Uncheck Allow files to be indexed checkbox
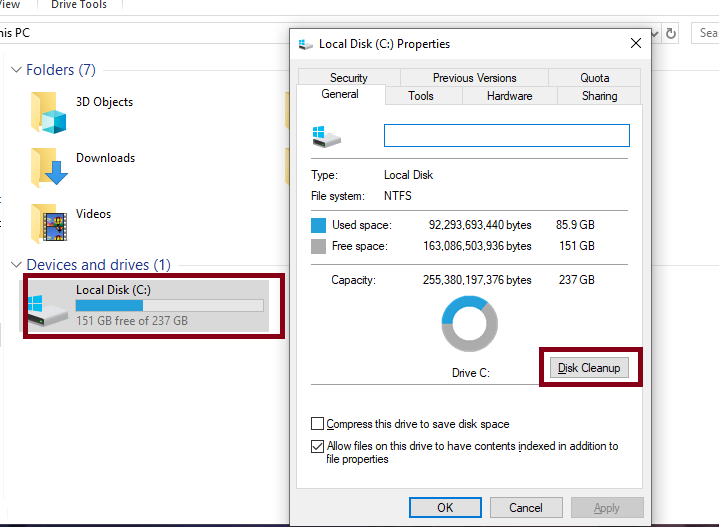The height and width of the screenshot is (527, 719). pos(317,446)
